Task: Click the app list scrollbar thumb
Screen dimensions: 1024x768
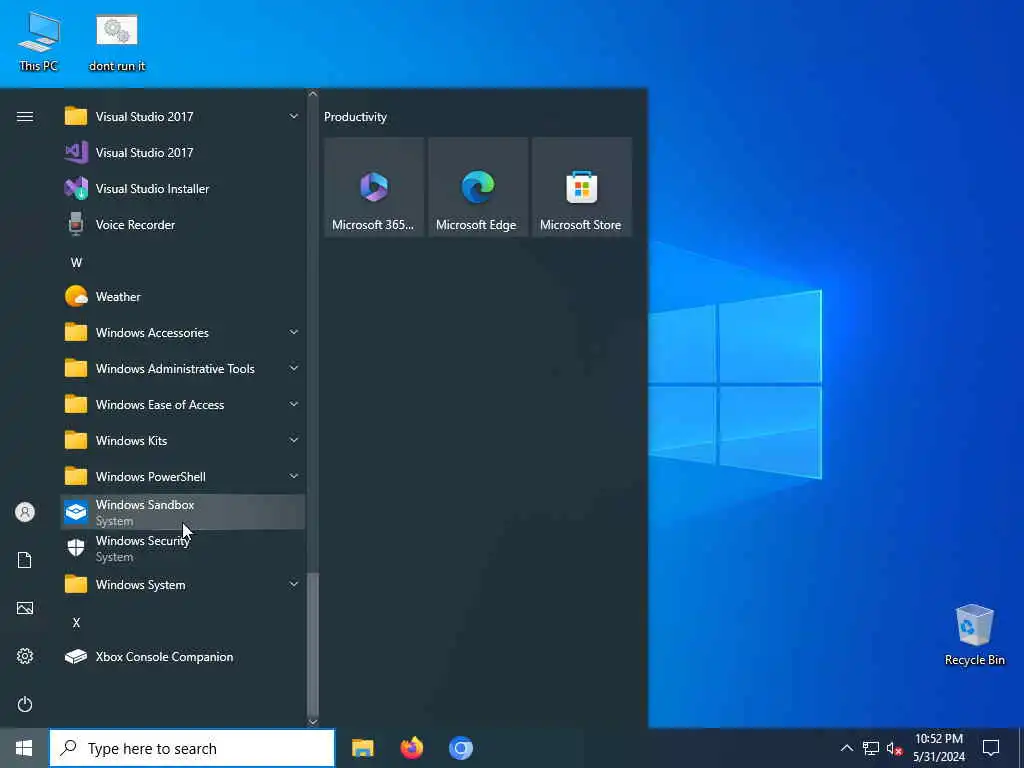Action: tap(313, 644)
